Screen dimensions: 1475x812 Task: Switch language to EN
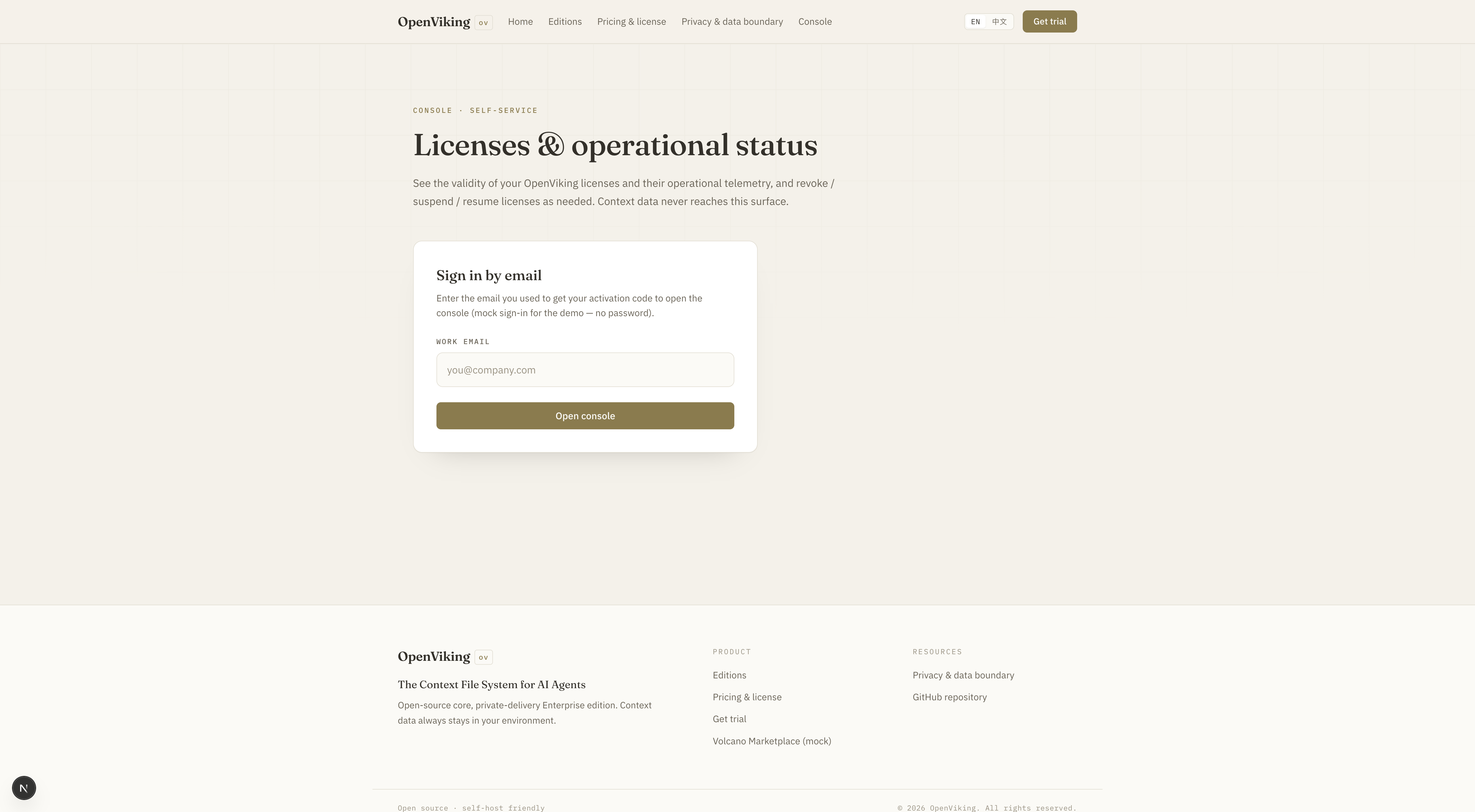[975, 22]
